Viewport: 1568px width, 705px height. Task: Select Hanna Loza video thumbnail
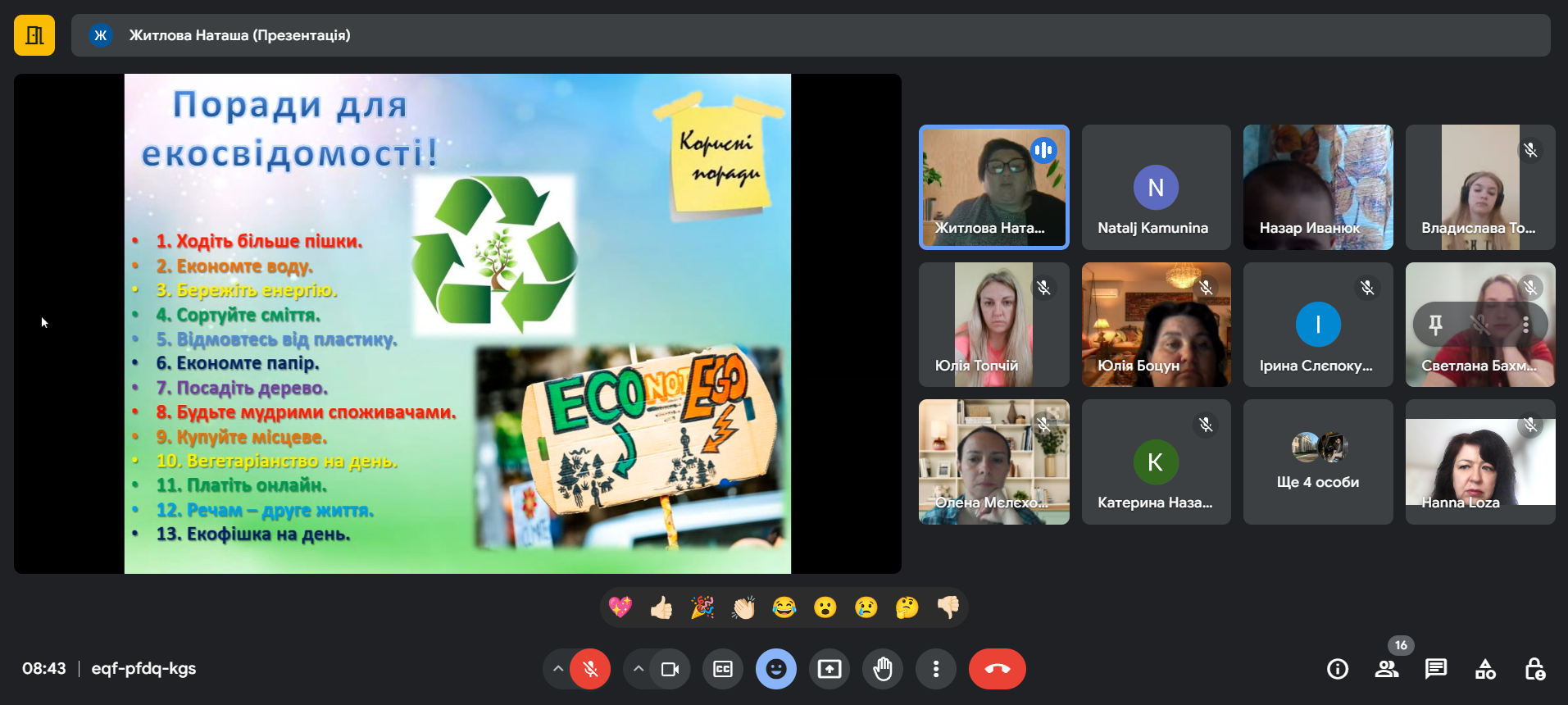coord(1479,462)
